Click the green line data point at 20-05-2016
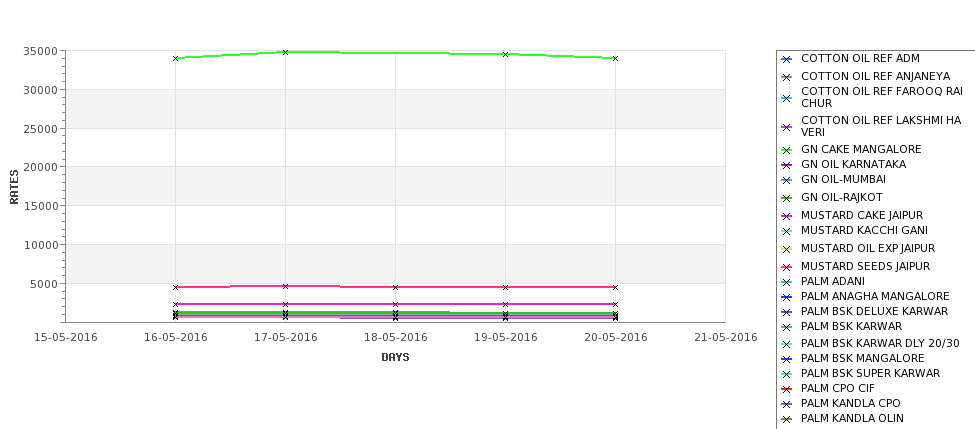Viewport: 975px width, 429px height. coord(615,58)
